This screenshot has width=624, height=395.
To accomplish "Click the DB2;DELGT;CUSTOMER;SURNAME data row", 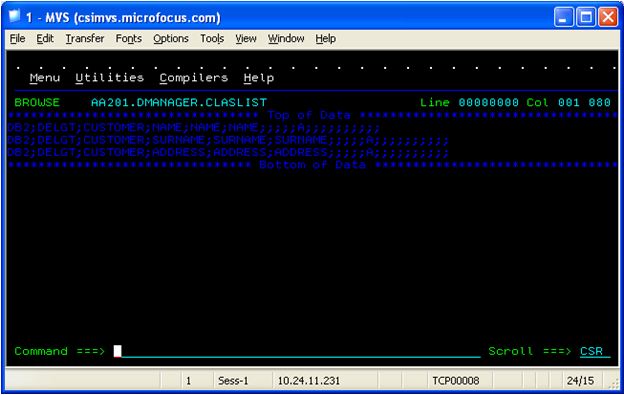I will pyautogui.click(x=228, y=140).
